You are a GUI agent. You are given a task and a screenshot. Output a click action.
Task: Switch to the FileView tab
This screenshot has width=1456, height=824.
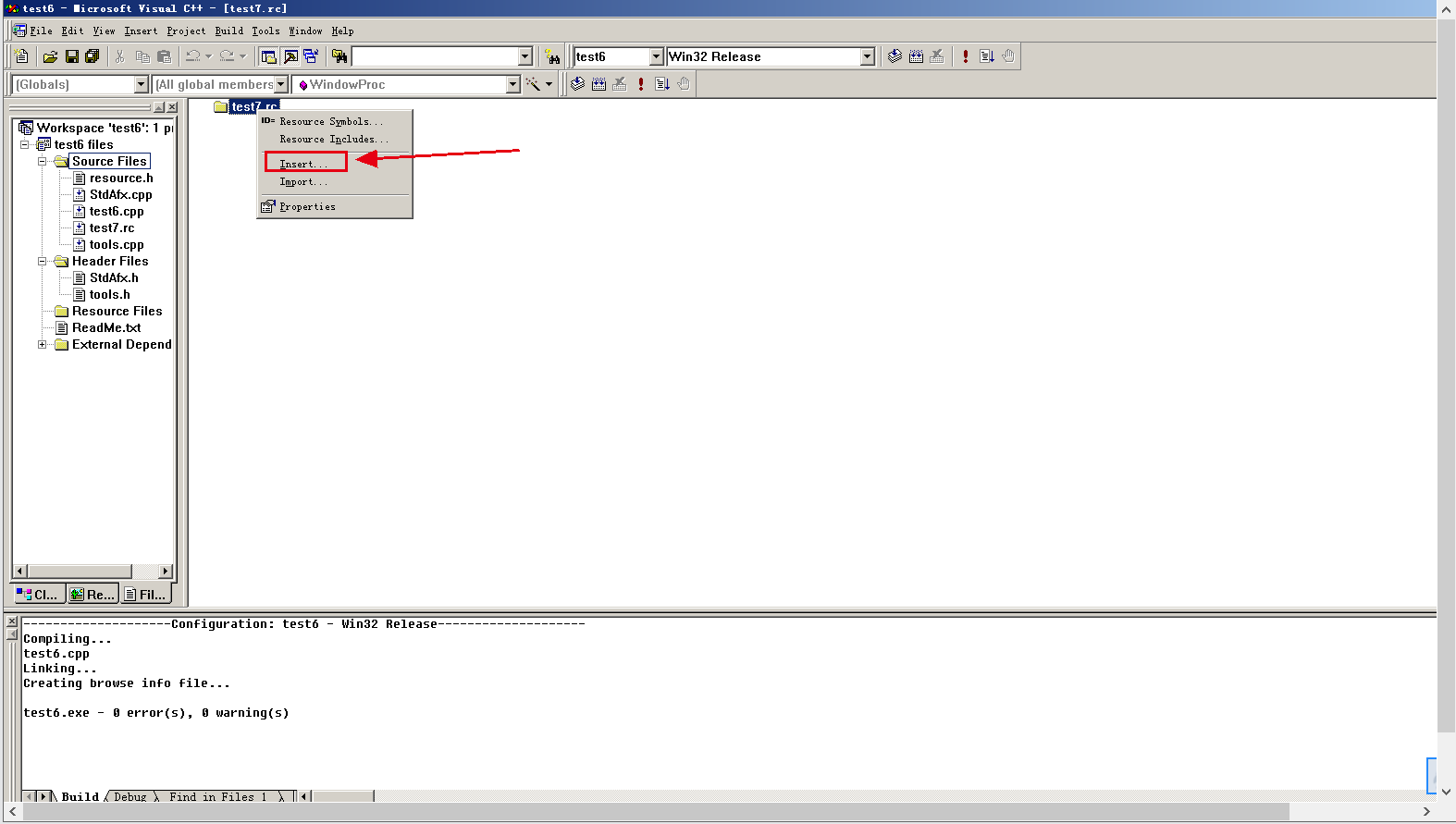145,595
